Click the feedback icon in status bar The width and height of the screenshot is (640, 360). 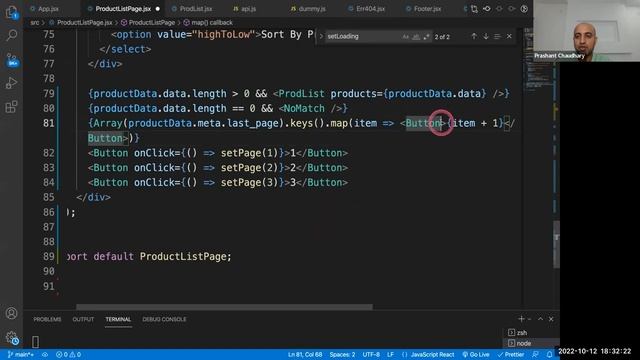535,354
